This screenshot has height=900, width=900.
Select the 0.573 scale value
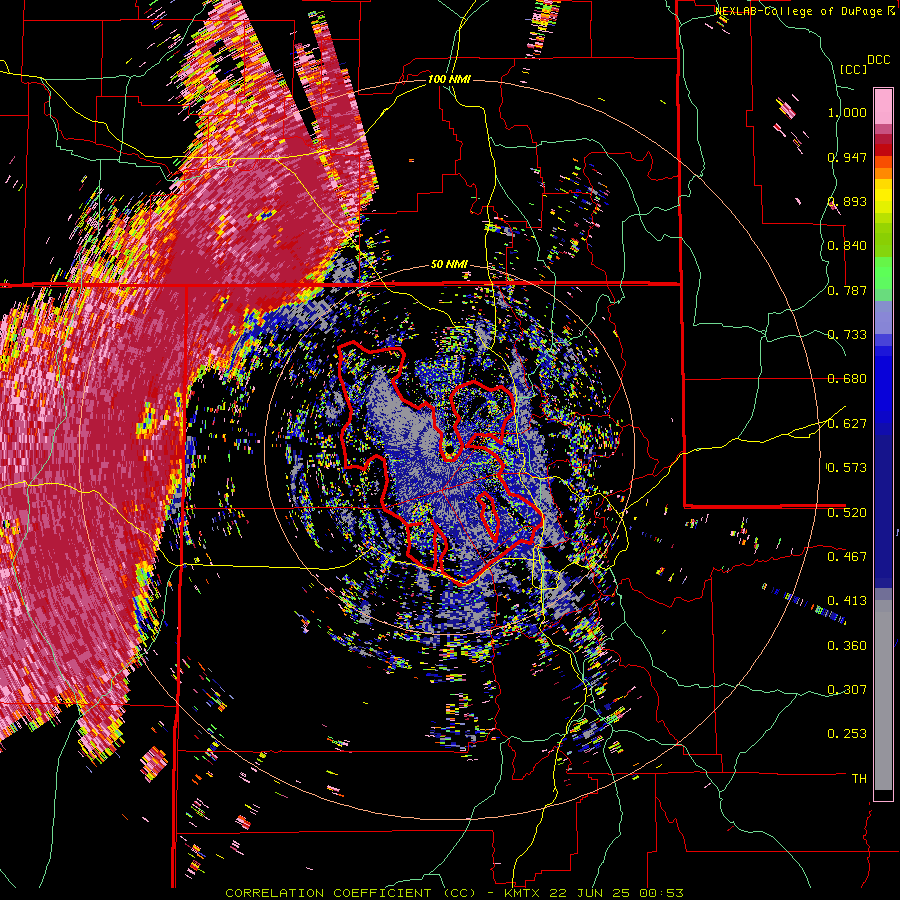click(847, 468)
